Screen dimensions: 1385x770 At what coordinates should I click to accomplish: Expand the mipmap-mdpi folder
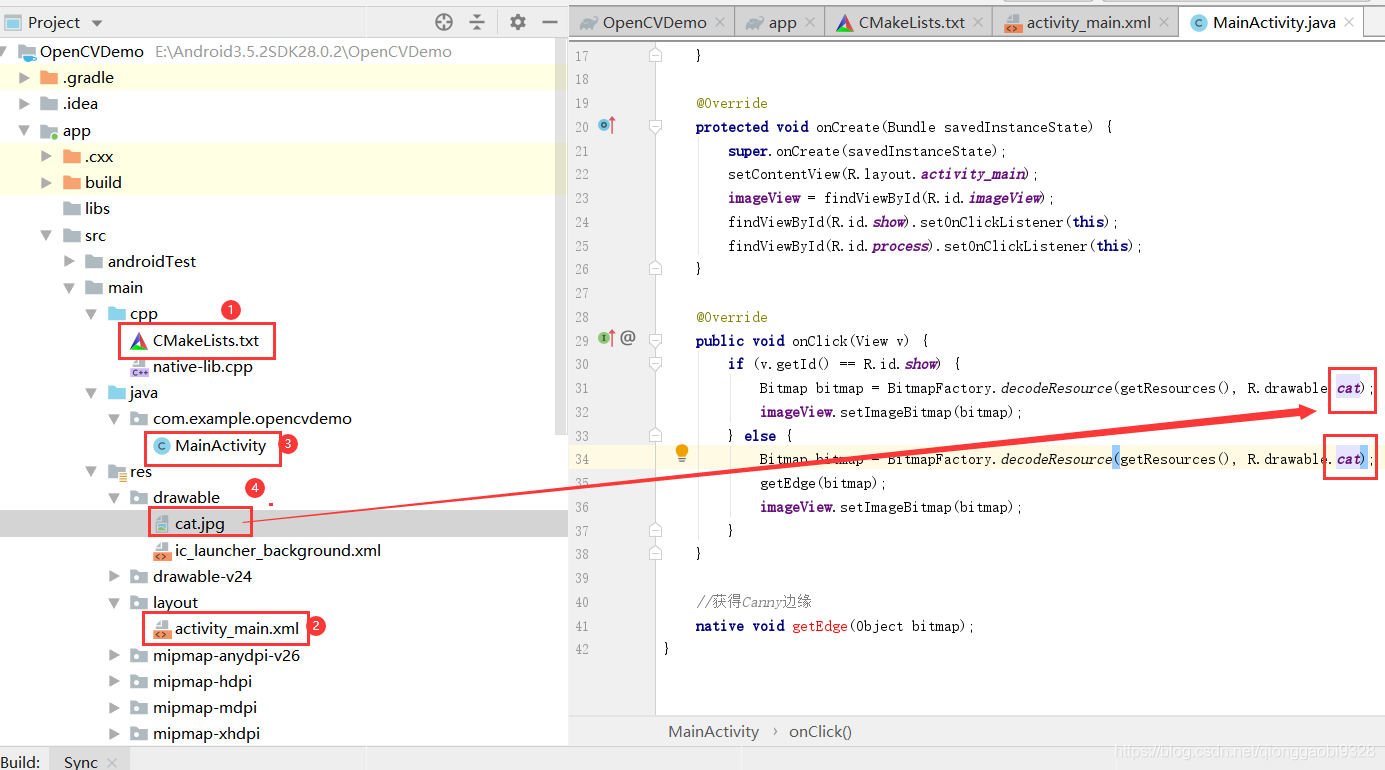click(115, 708)
